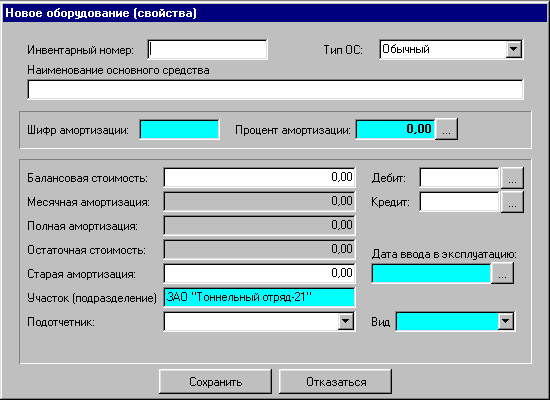Open the Кредит account lookup button
Screen dimensions: 550x400
512,202
